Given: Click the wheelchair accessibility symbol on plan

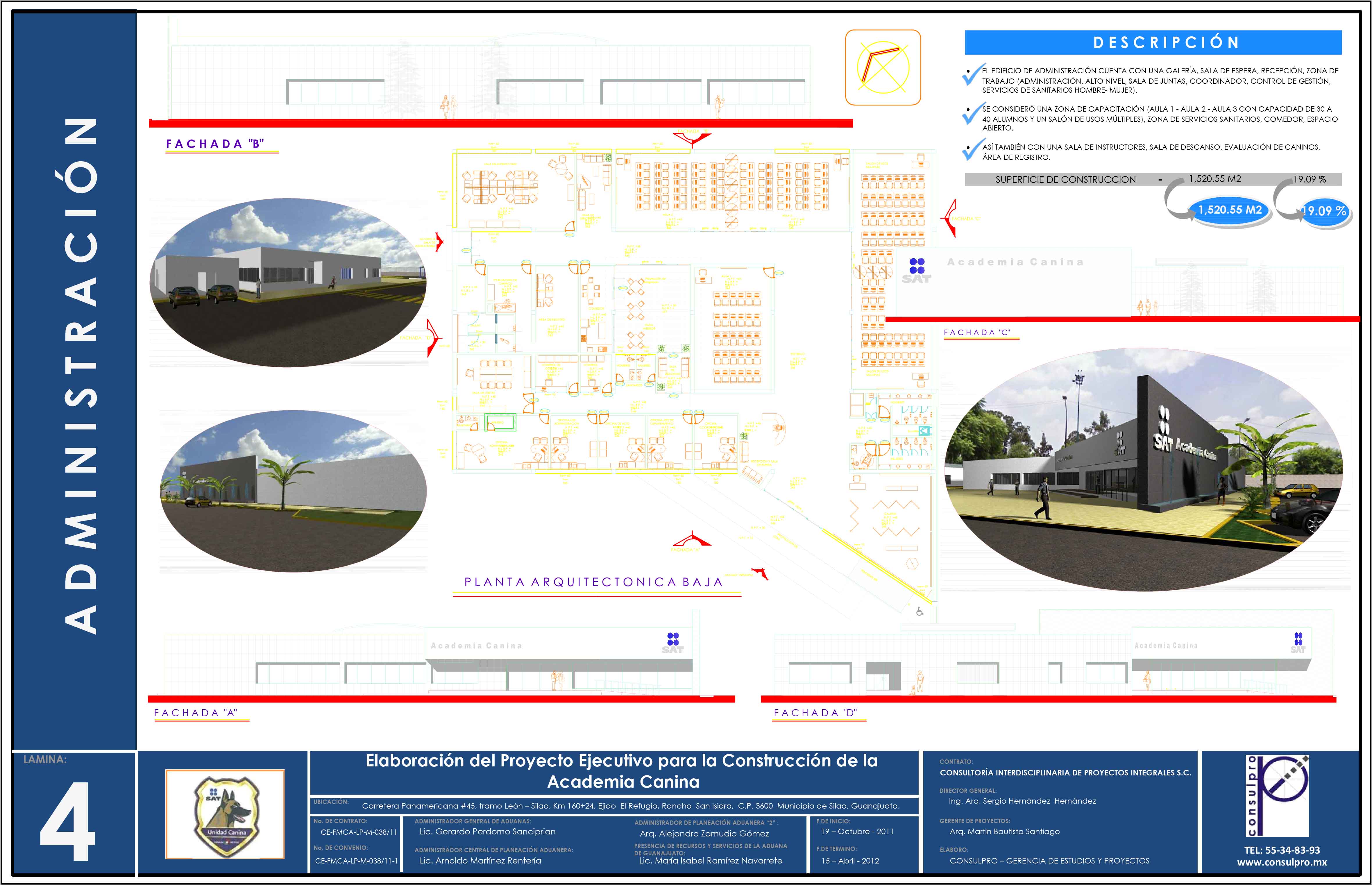Looking at the screenshot, I should point(919,612).
